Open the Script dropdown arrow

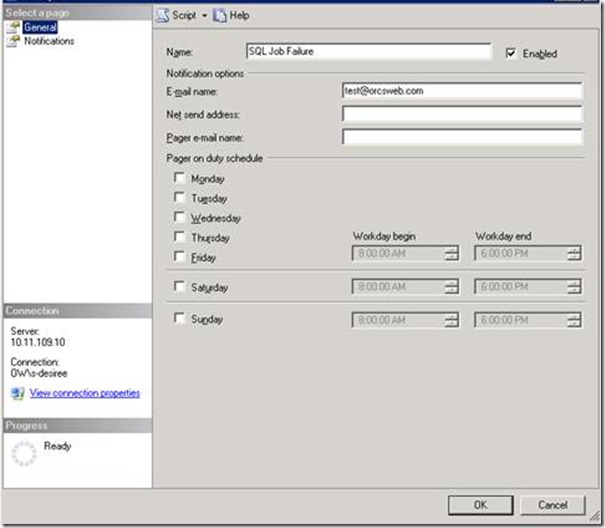(x=205, y=16)
